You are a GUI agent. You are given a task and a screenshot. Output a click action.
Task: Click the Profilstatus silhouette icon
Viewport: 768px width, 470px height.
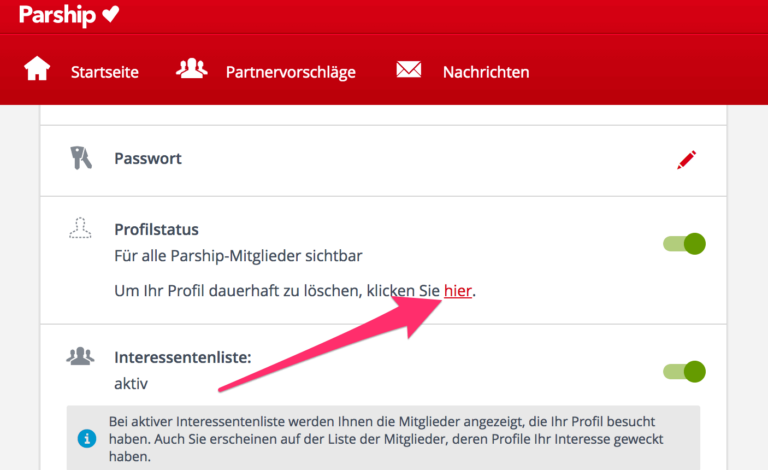pyautogui.click(x=81, y=229)
